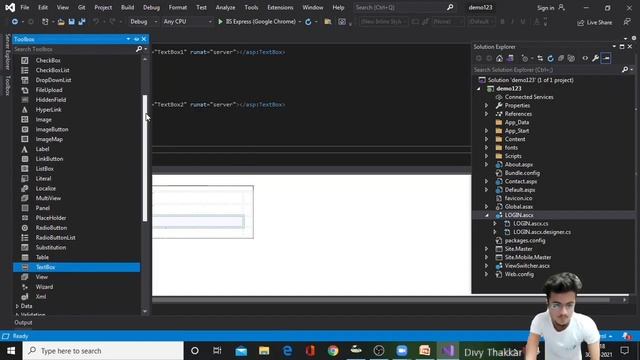Open the View menu
This screenshot has width=640, height=360.
(x=62, y=7)
